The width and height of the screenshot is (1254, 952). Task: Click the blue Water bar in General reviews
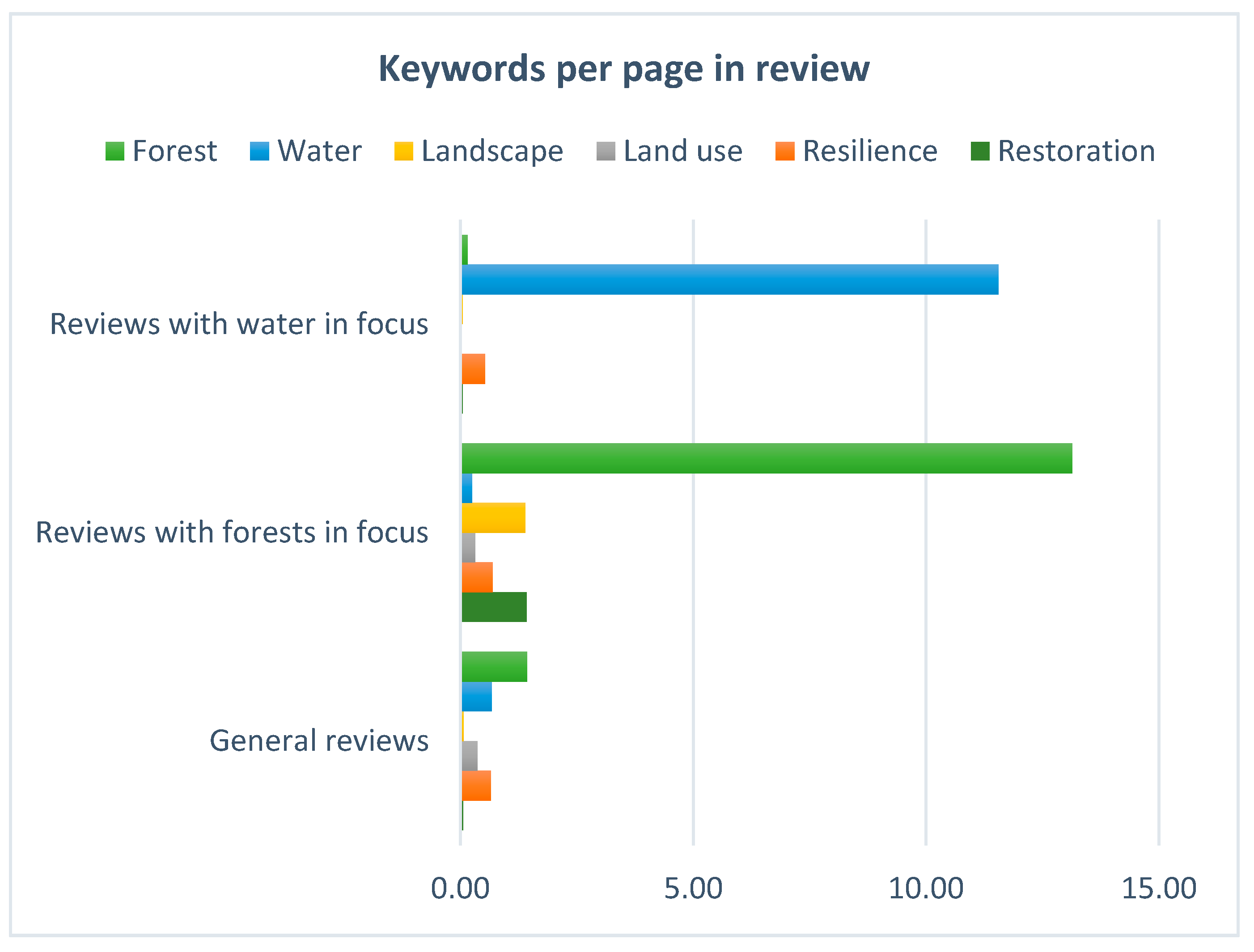pyautogui.click(x=477, y=696)
